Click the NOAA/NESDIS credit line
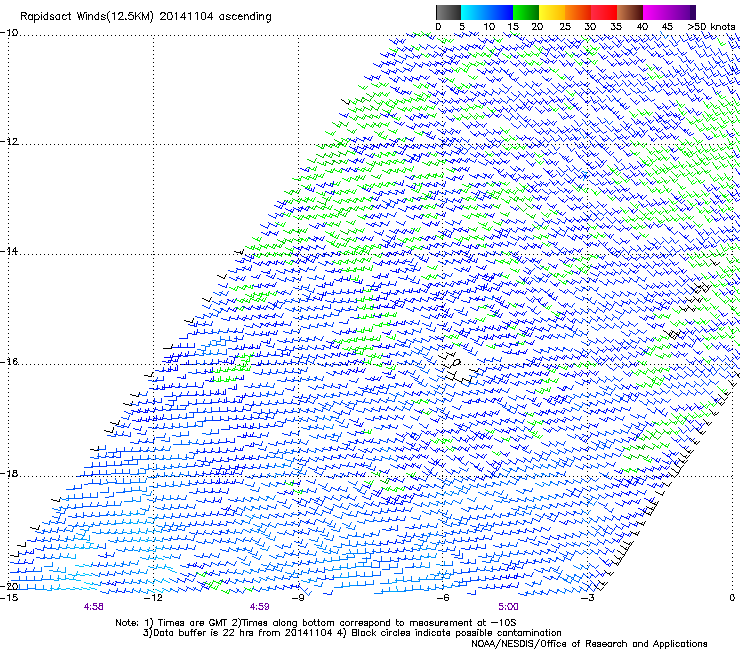The image size is (740, 650). (x=589, y=644)
